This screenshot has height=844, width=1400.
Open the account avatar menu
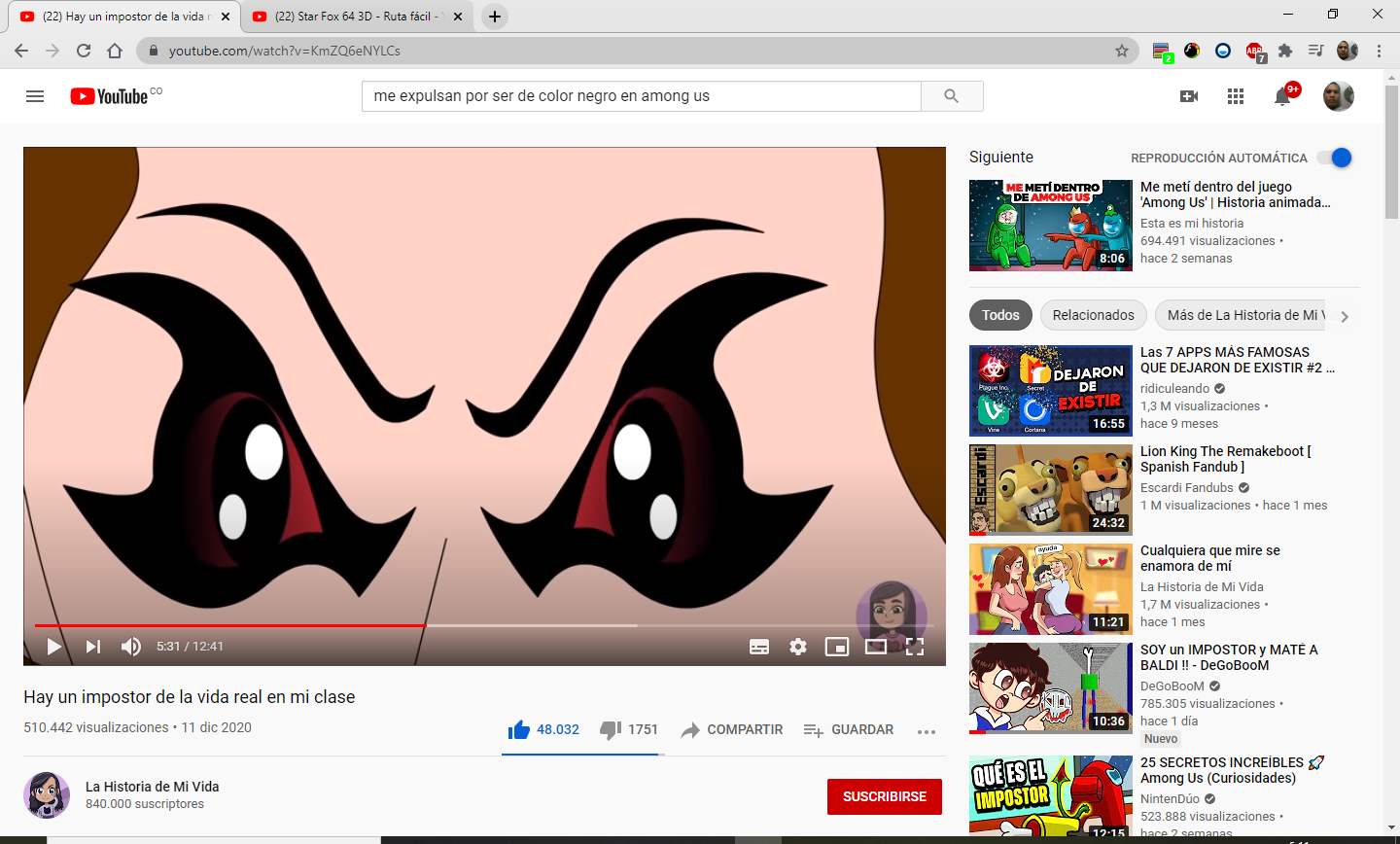click(x=1339, y=96)
